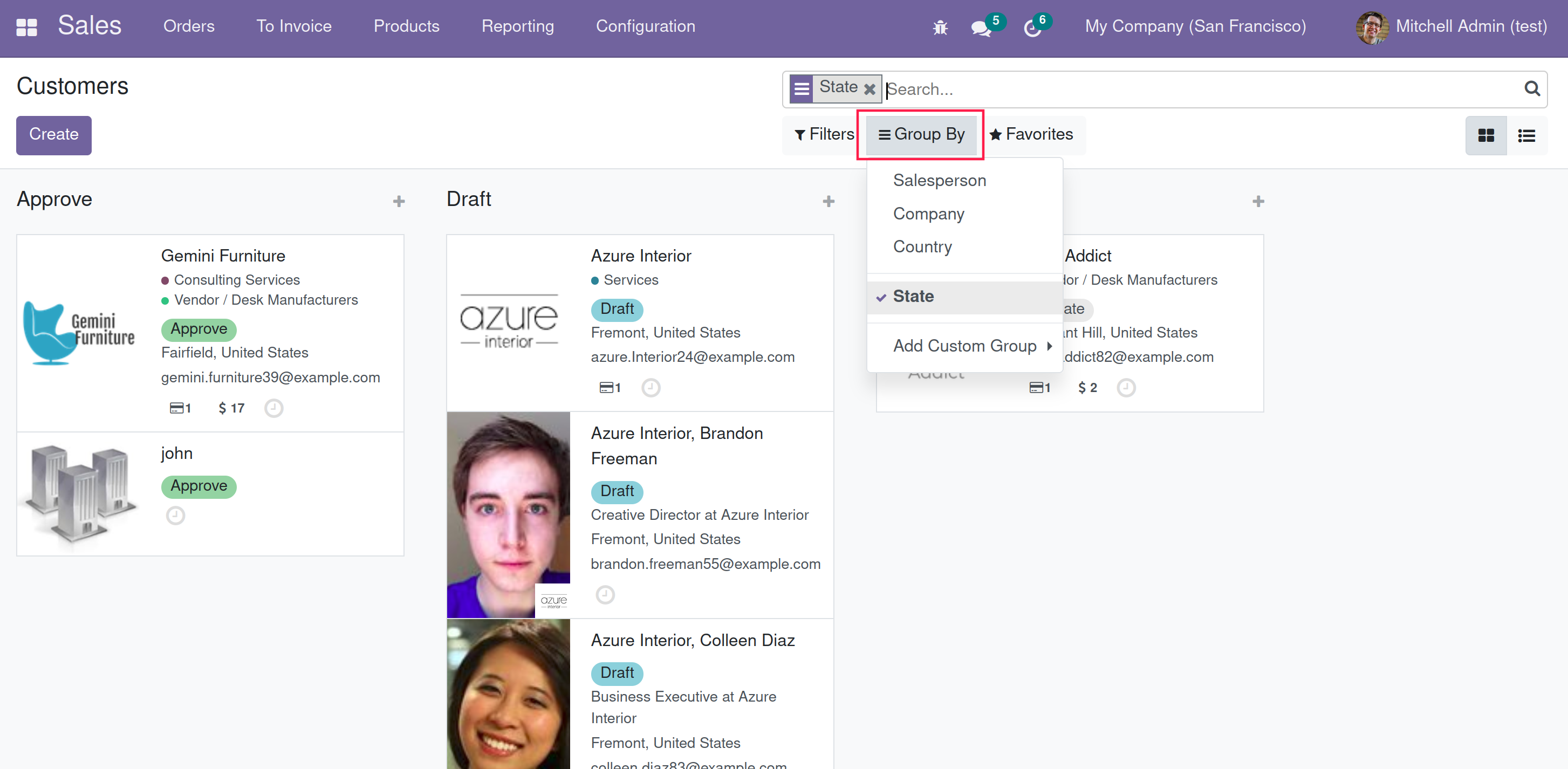Viewport: 1568px width, 769px height.
Task: Click Consulting Services tag on Gemini
Action: tap(237, 280)
